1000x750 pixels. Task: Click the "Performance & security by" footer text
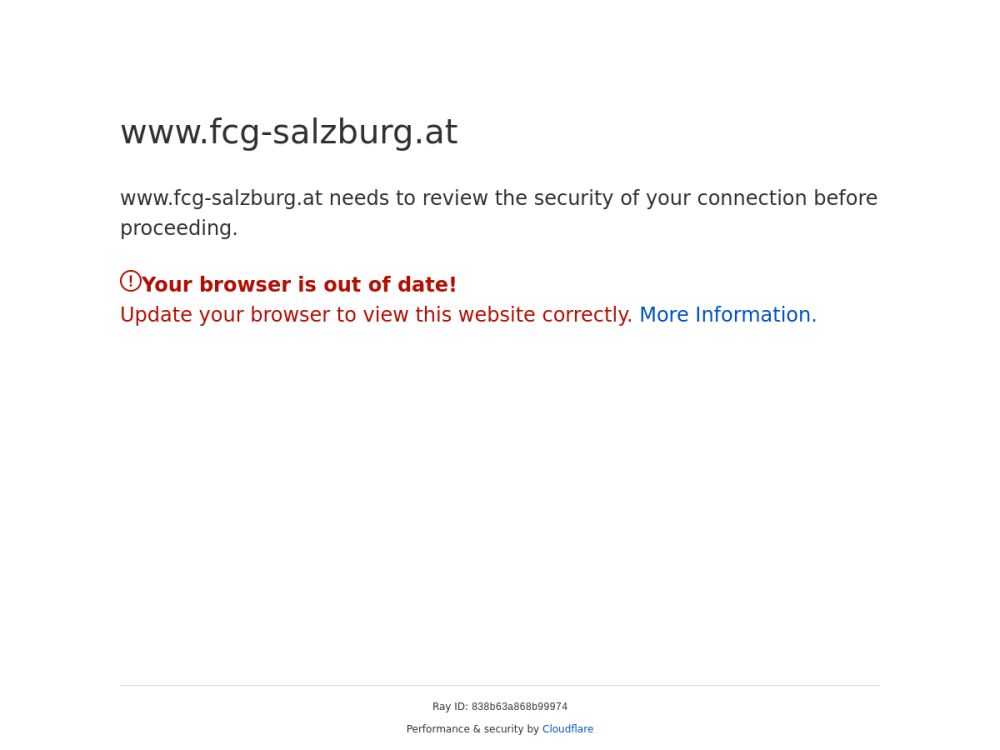(472, 729)
